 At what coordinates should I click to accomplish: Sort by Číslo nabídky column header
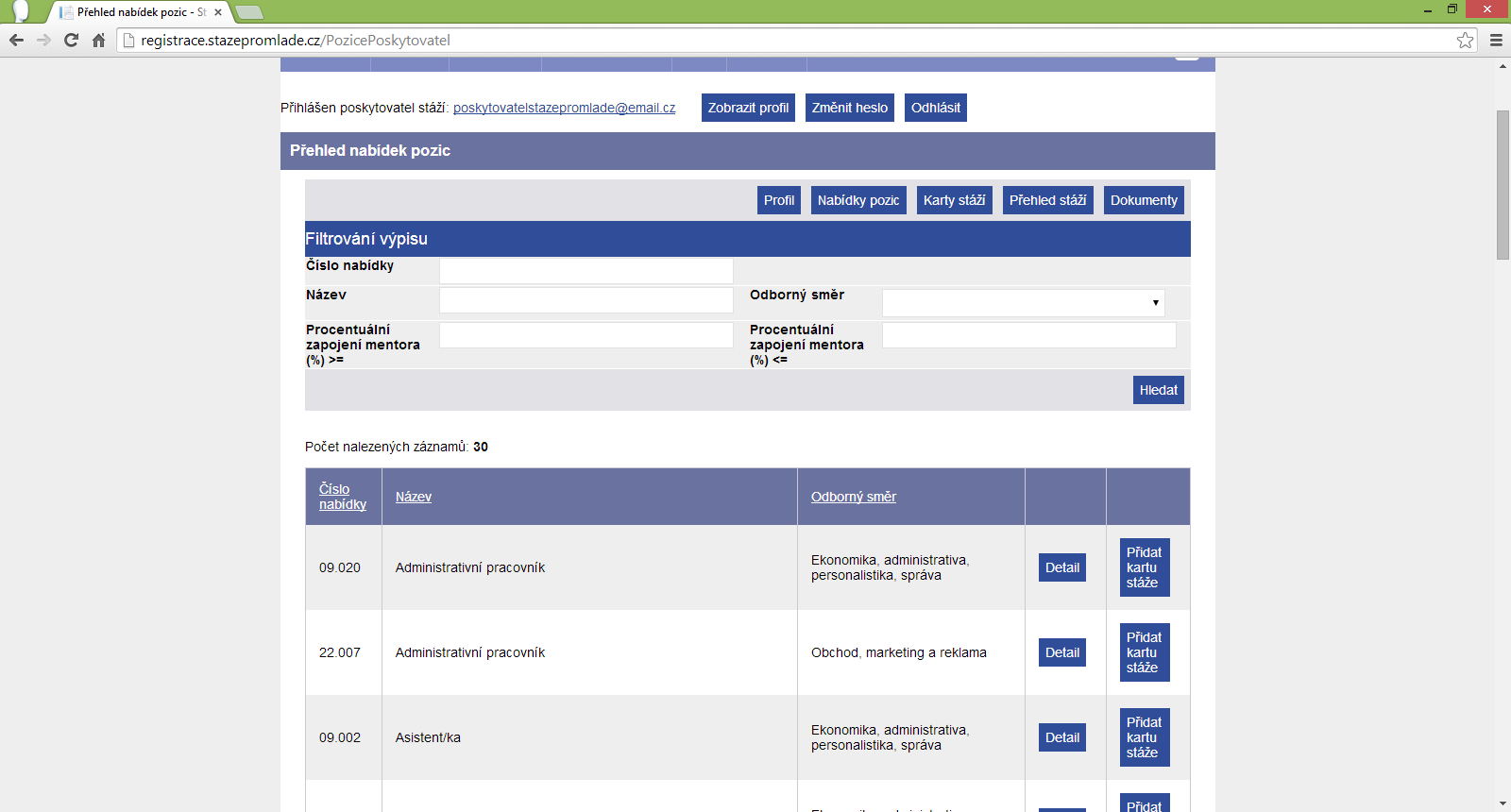[x=343, y=497]
